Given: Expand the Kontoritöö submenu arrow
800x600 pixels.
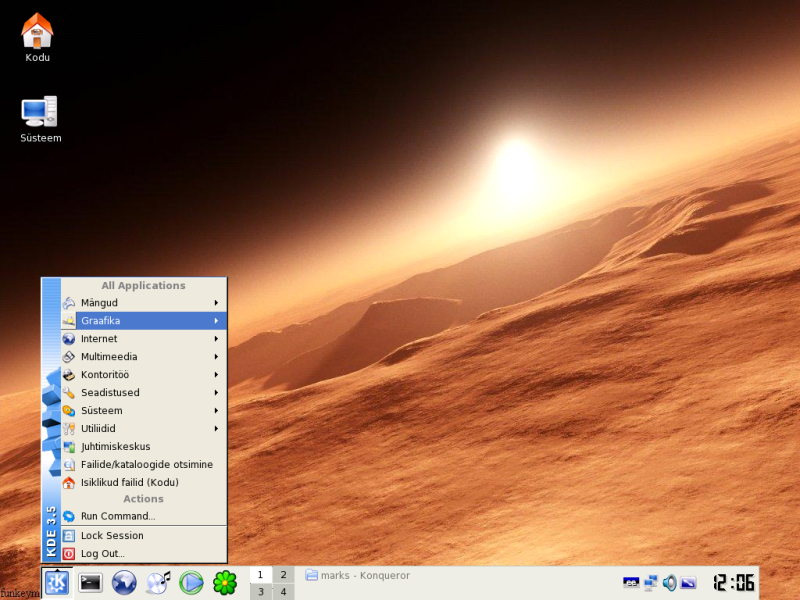Looking at the screenshot, I should pyautogui.click(x=216, y=374).
